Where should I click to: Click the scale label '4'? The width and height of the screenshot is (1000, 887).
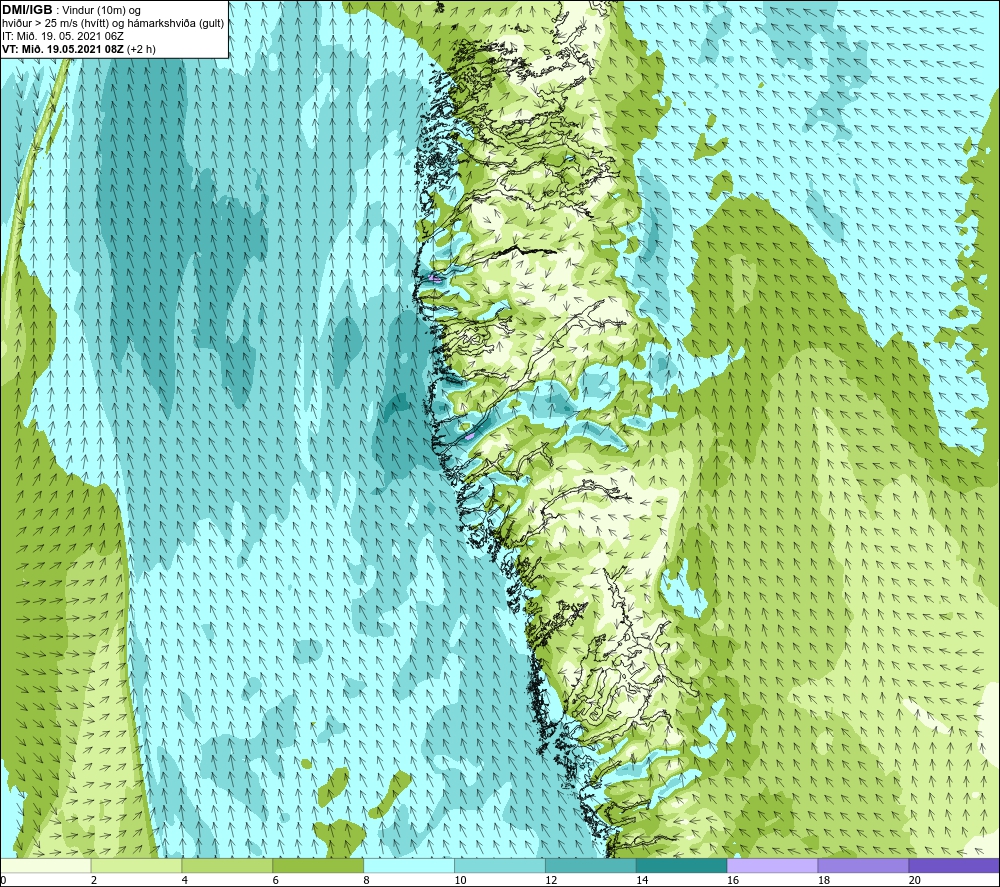tap(184, 881)
